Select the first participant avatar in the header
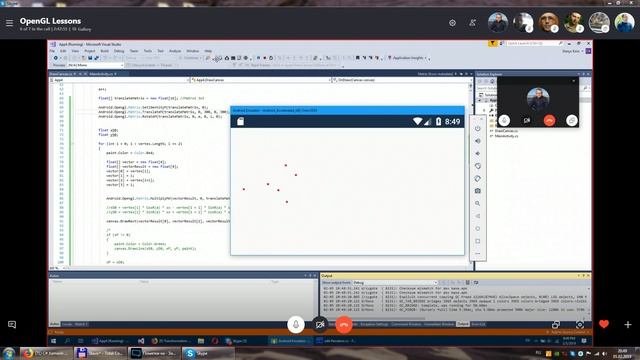Viewport: 640px width, 360px height. point(498,22)
